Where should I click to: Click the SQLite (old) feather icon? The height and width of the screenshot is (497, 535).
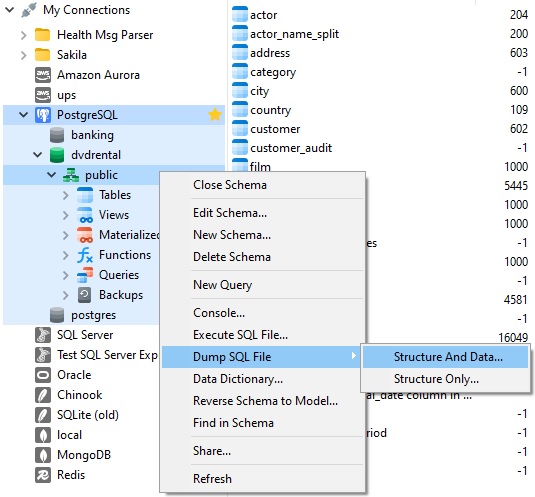point(43,415)
